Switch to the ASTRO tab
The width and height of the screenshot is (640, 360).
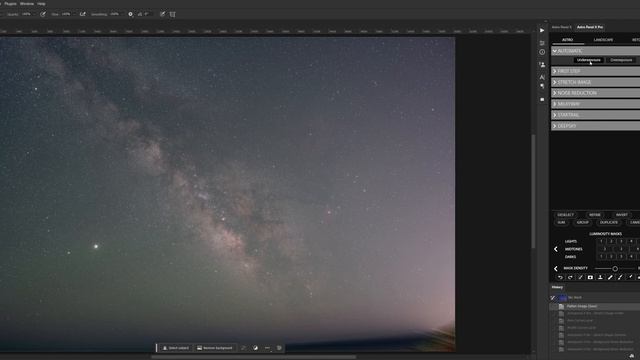coord(567,40)
